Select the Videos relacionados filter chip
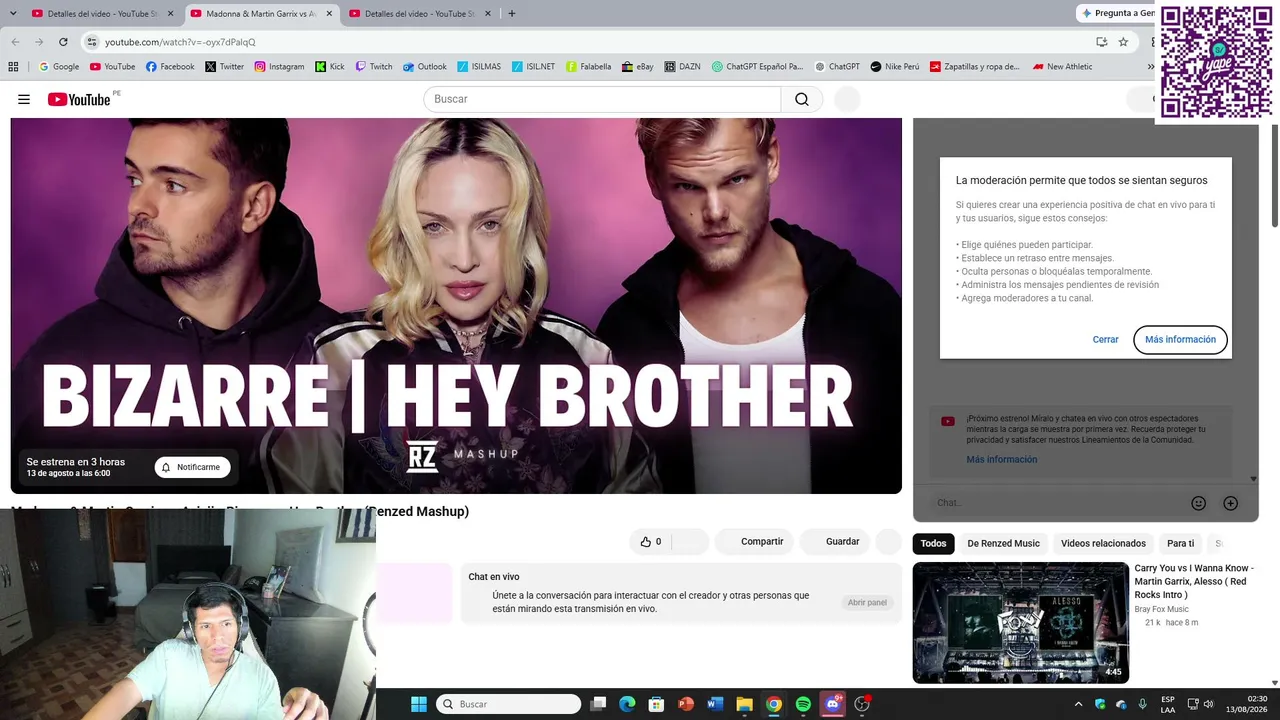This screenshot has height=720, width=1280. click(1103, 543)
